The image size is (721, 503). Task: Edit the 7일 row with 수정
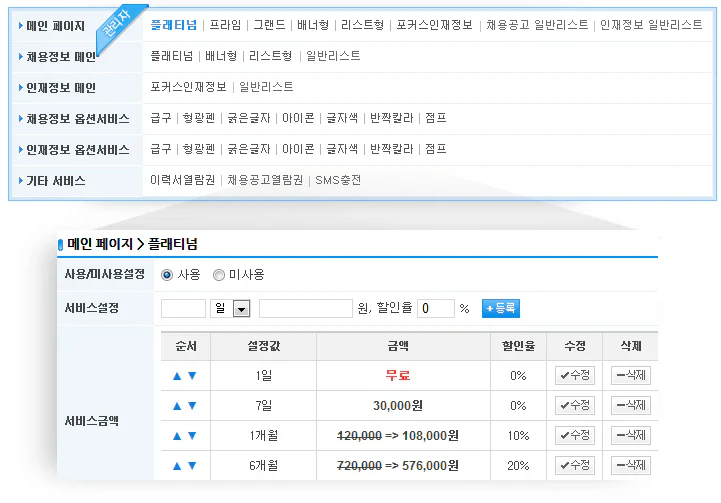coord(575,405)
